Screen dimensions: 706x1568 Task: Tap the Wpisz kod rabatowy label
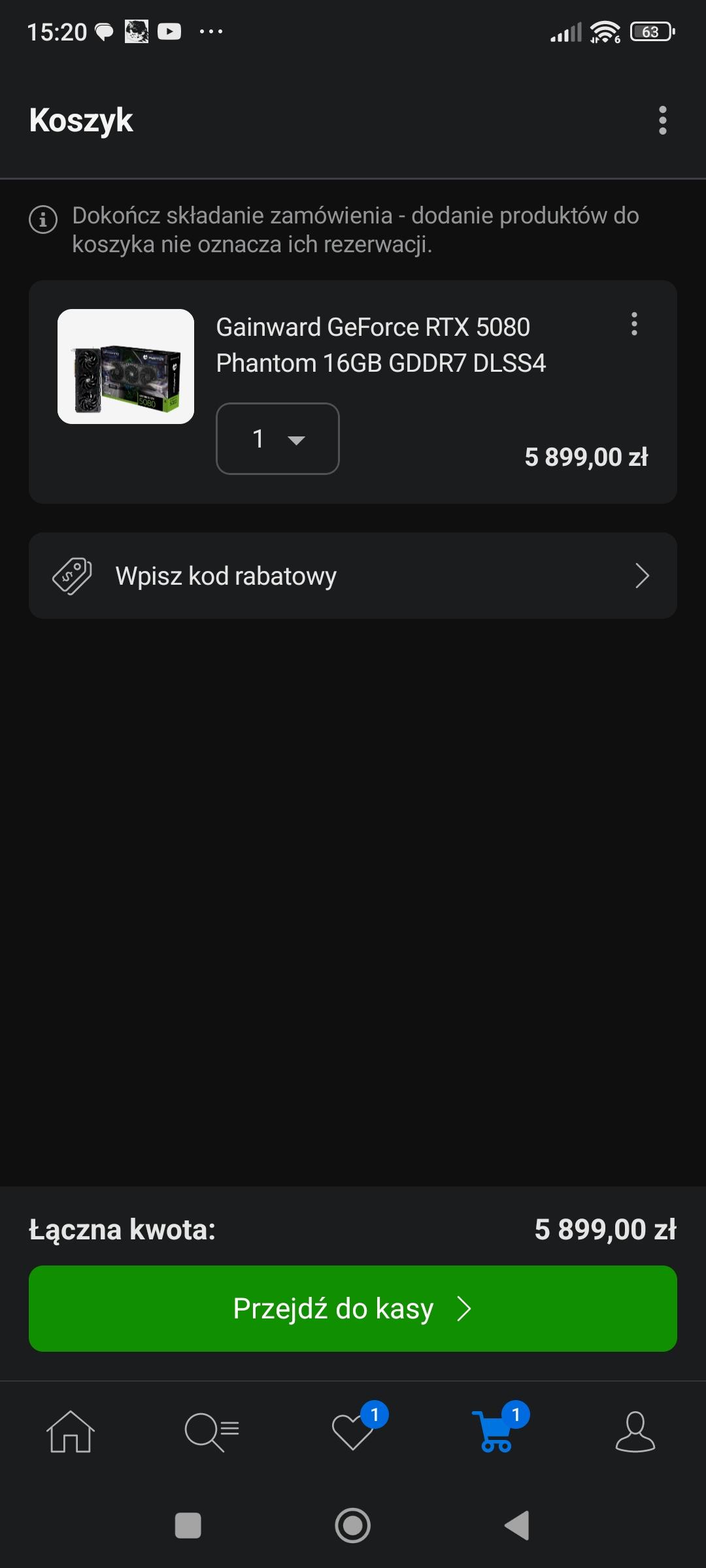pyautogui.click(x=226, y=576)
